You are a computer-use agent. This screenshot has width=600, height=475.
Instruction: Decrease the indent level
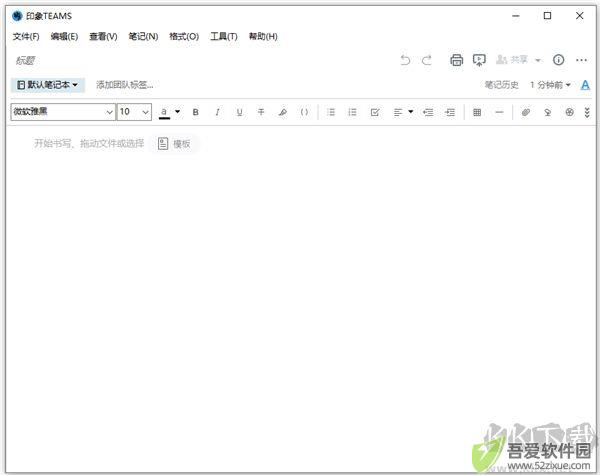(x=428, y=112)
